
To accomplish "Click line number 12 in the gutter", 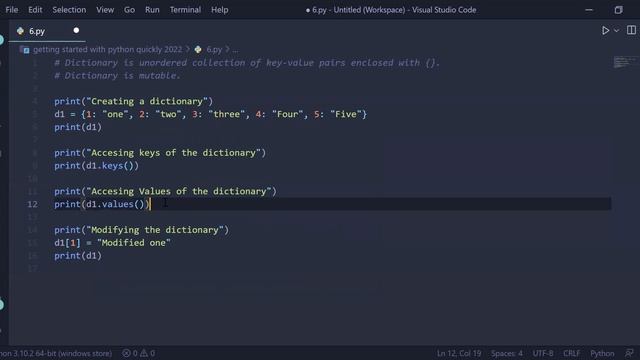I will point(33,204).
